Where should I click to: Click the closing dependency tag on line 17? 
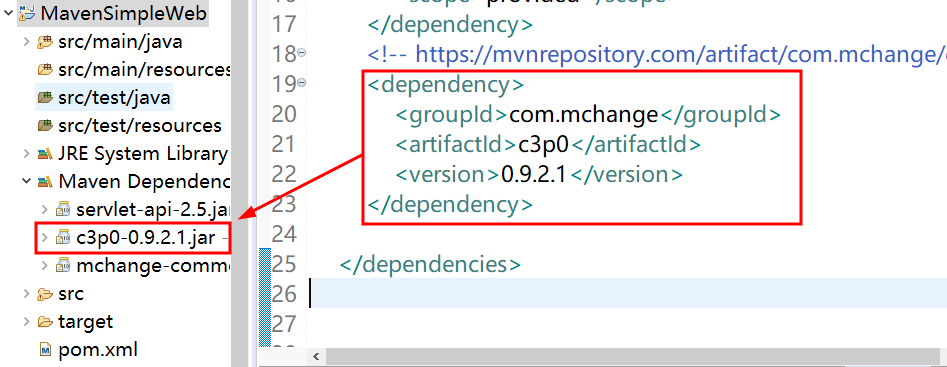tap(451, 25)
